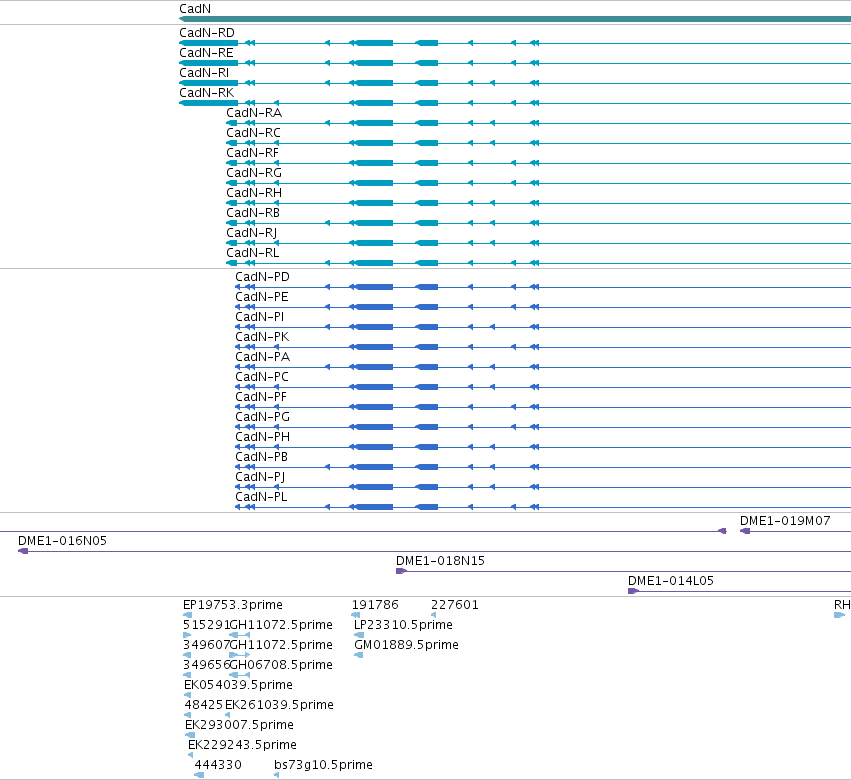Select the CadN-RH transcript label
This screenshot has width=851, height=780.
254,193
